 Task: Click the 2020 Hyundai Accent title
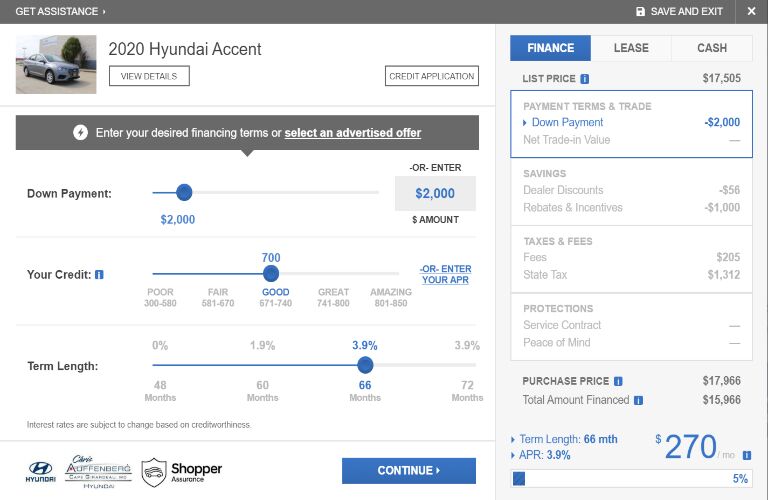tap(185, 49)
